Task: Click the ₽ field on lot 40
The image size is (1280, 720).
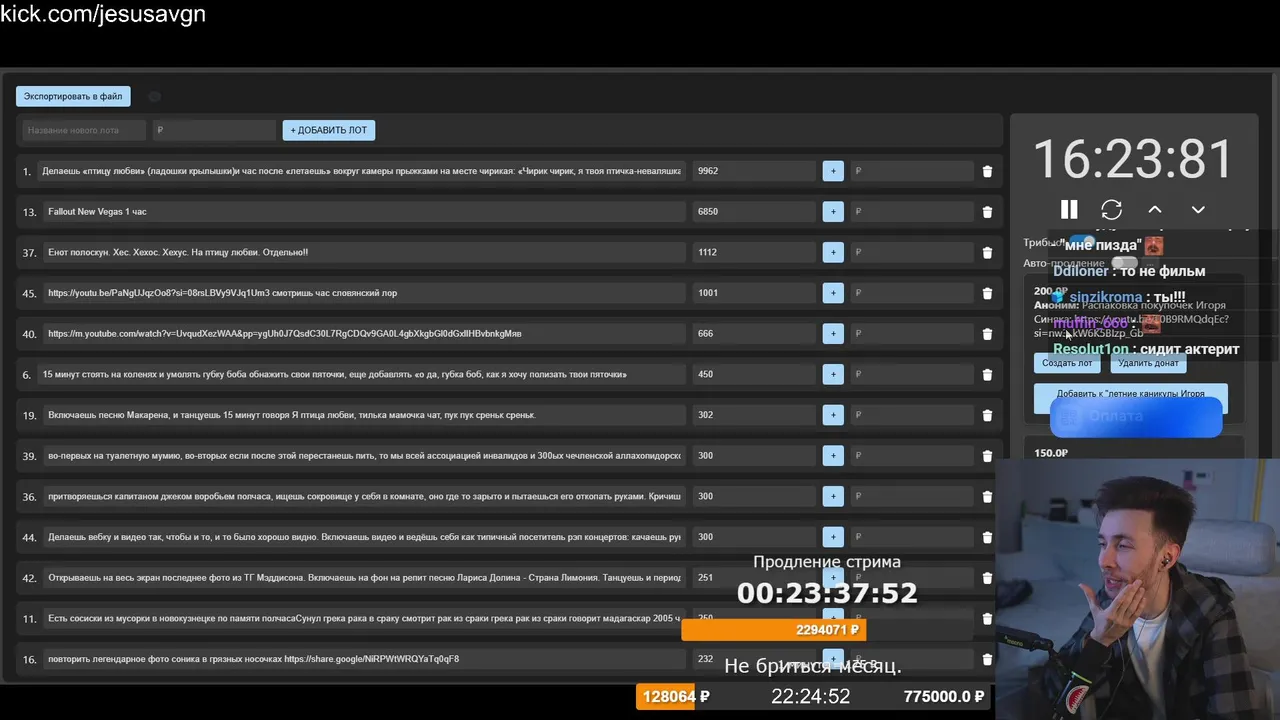Action: point(911,334)
